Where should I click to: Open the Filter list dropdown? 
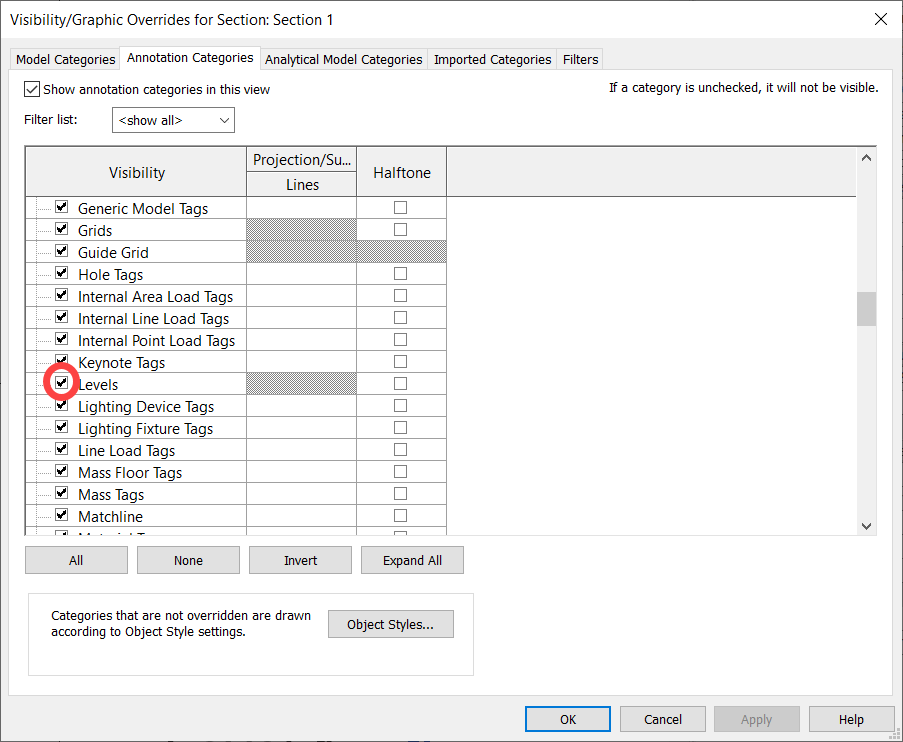click(x=173, y=120)
